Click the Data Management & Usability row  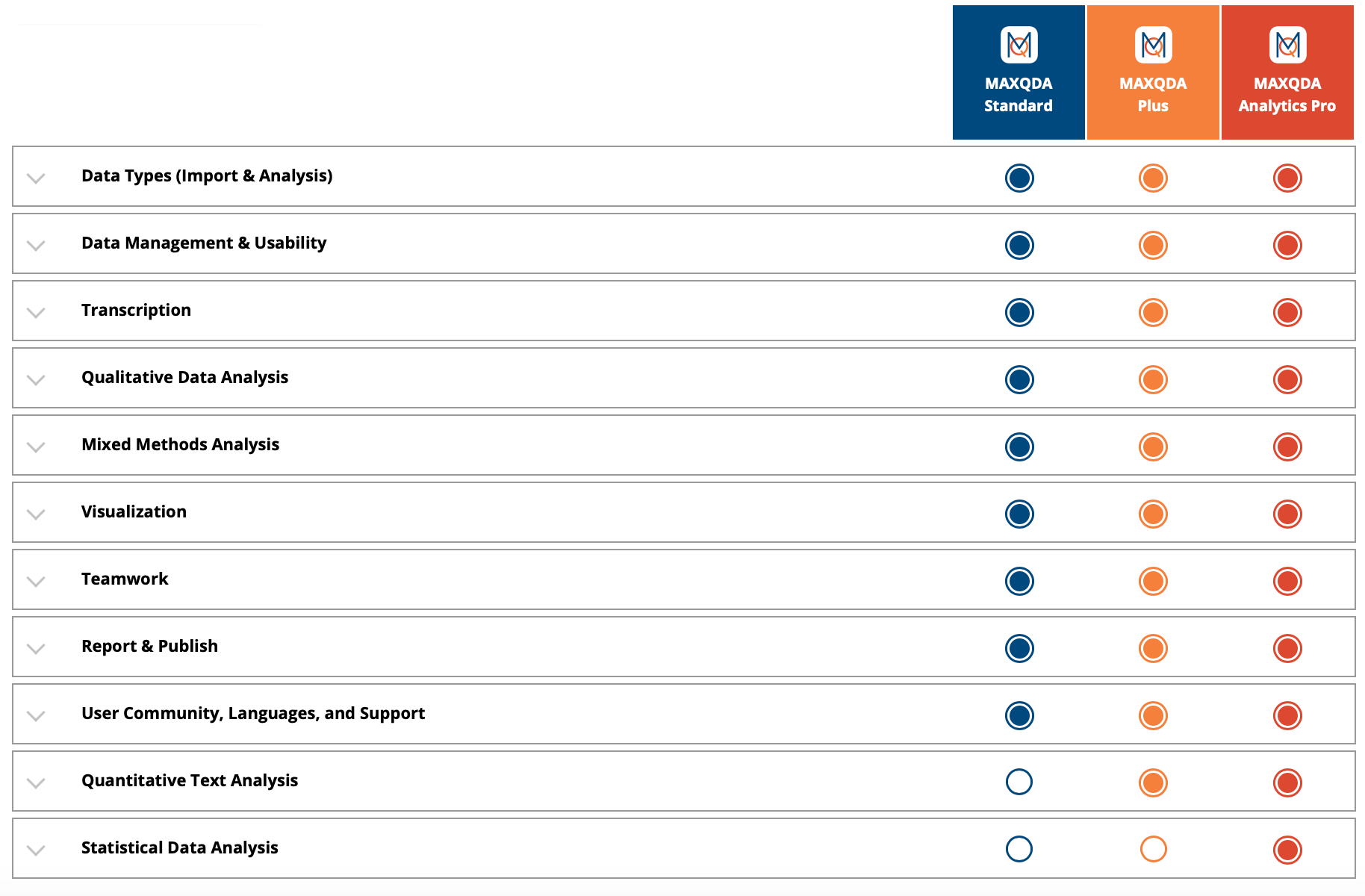[684, 243]
